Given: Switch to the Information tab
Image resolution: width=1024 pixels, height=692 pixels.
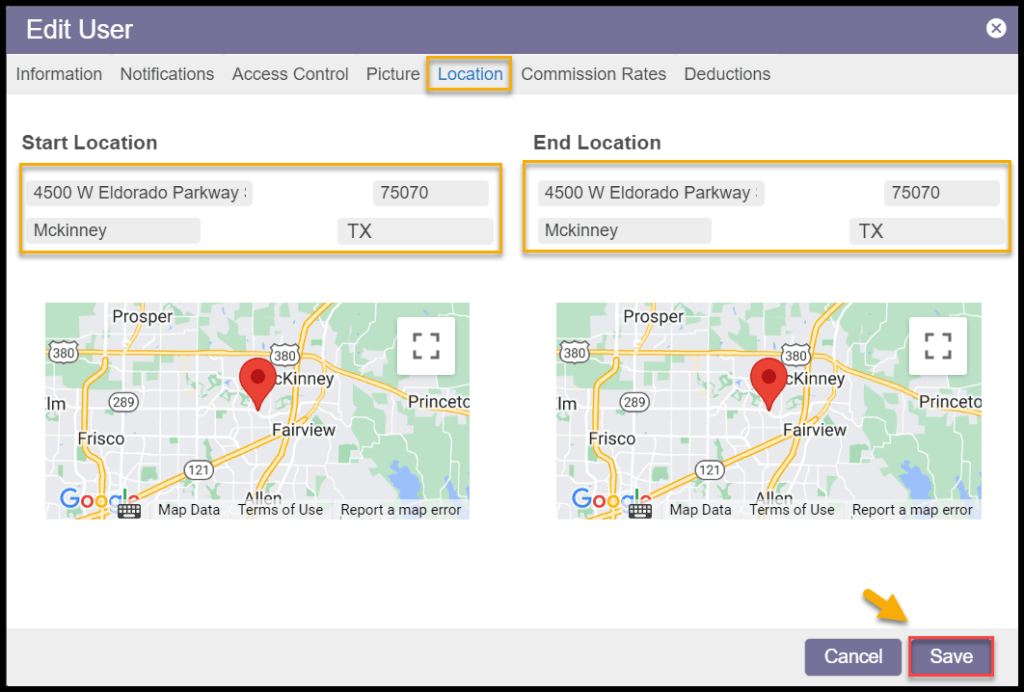Looking at the screenshot, I should coord(59,74).
